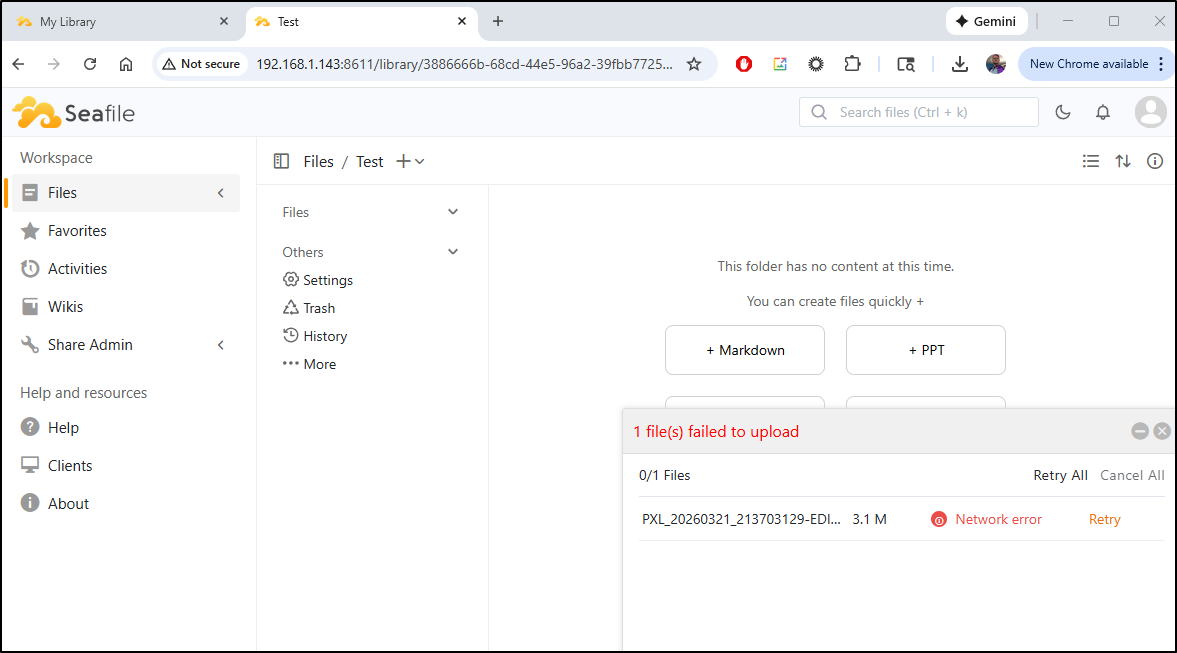Expand Share Admin submenu arrow
This screenshot has width=1177, height=653.
click(x=221, y=345)
